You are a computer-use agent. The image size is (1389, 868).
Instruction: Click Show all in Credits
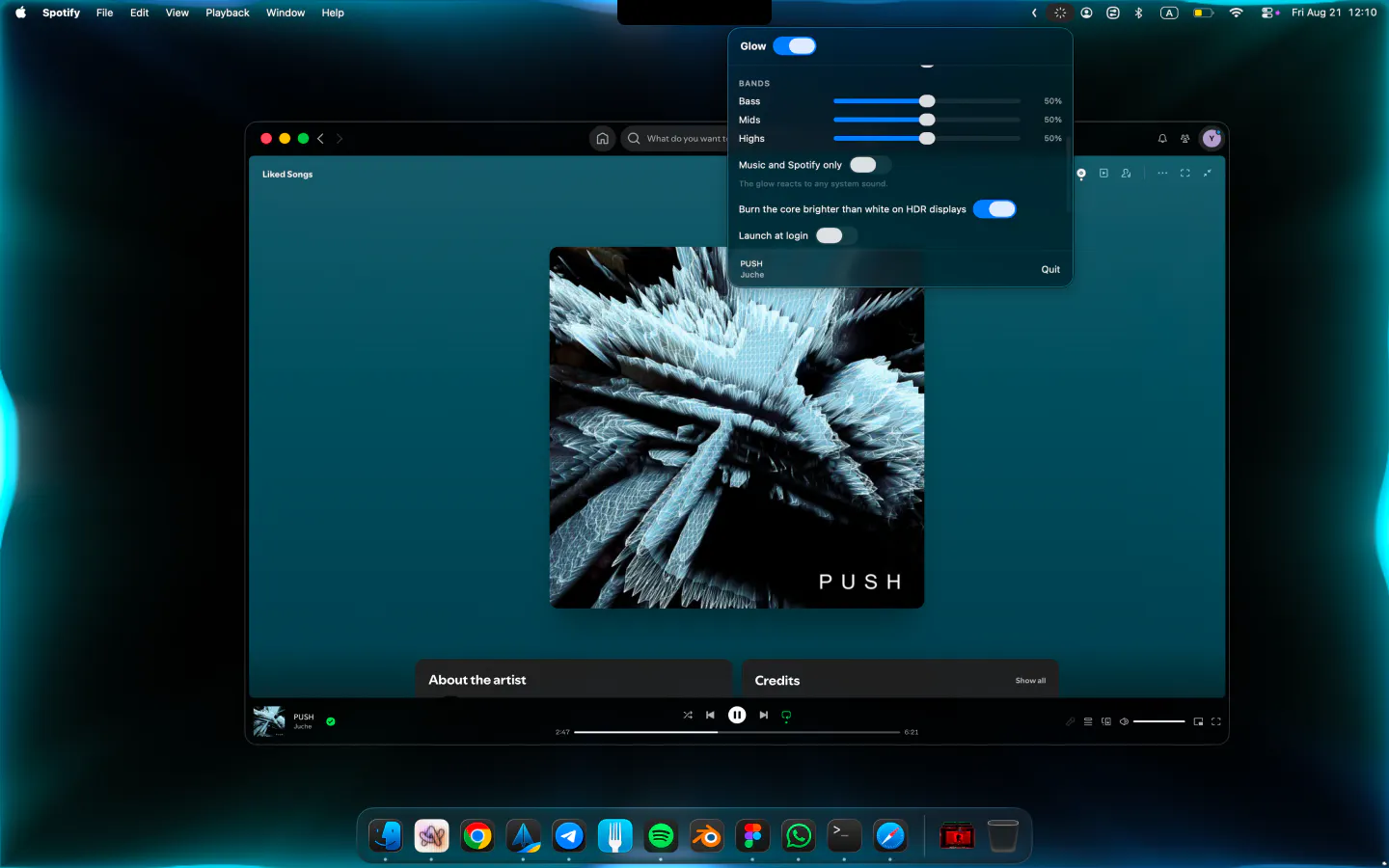coord(1030,681)
